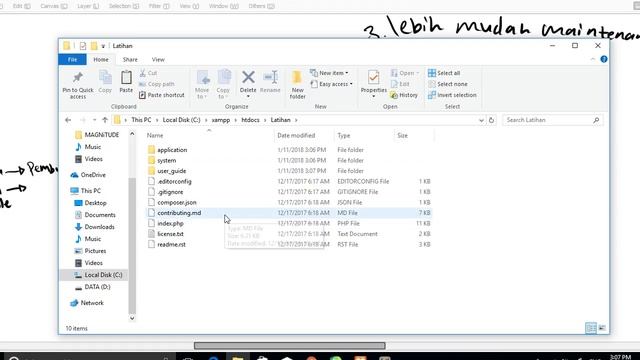Screen dimensions: 640x360
Task: Click This PC in address breadcrumb
Action: tap(141, 120)
